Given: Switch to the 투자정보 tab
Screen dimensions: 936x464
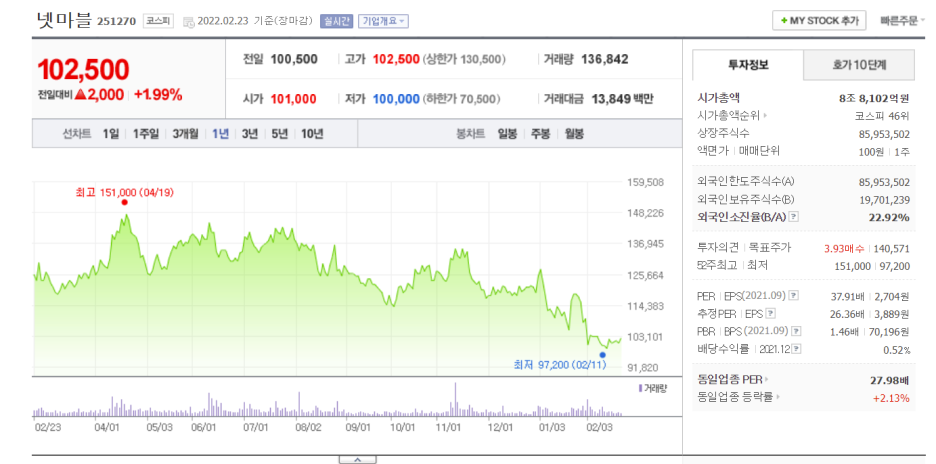Looking at the screenshot, I should [x=748, y=64].
